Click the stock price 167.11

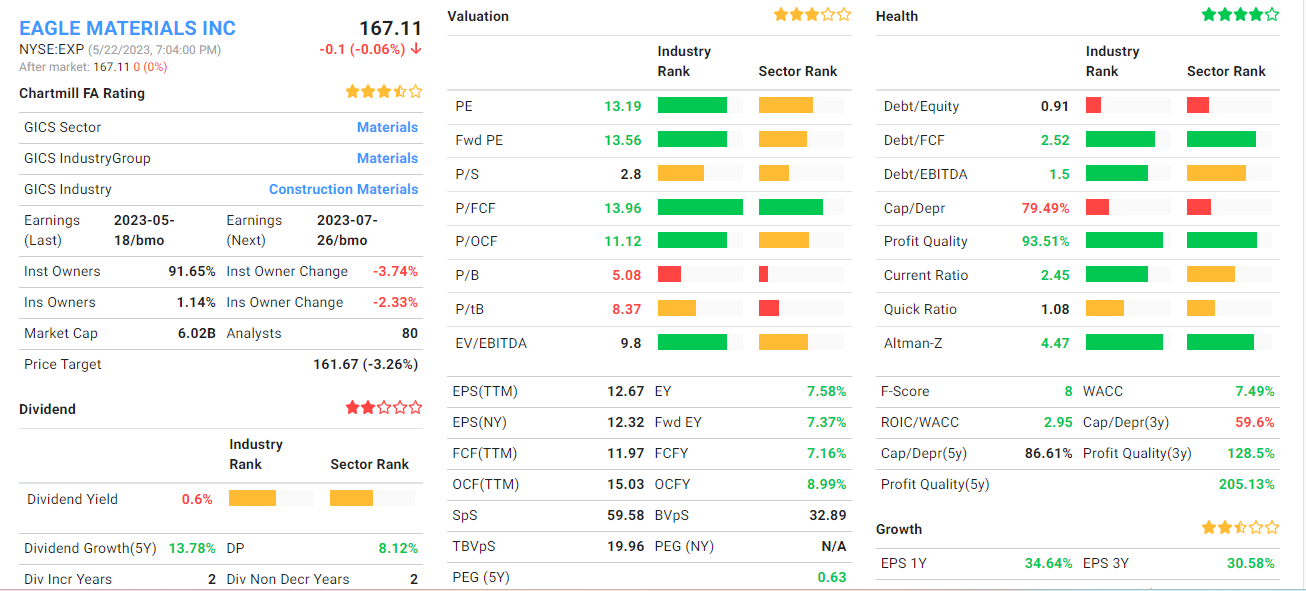click(390, 29)
